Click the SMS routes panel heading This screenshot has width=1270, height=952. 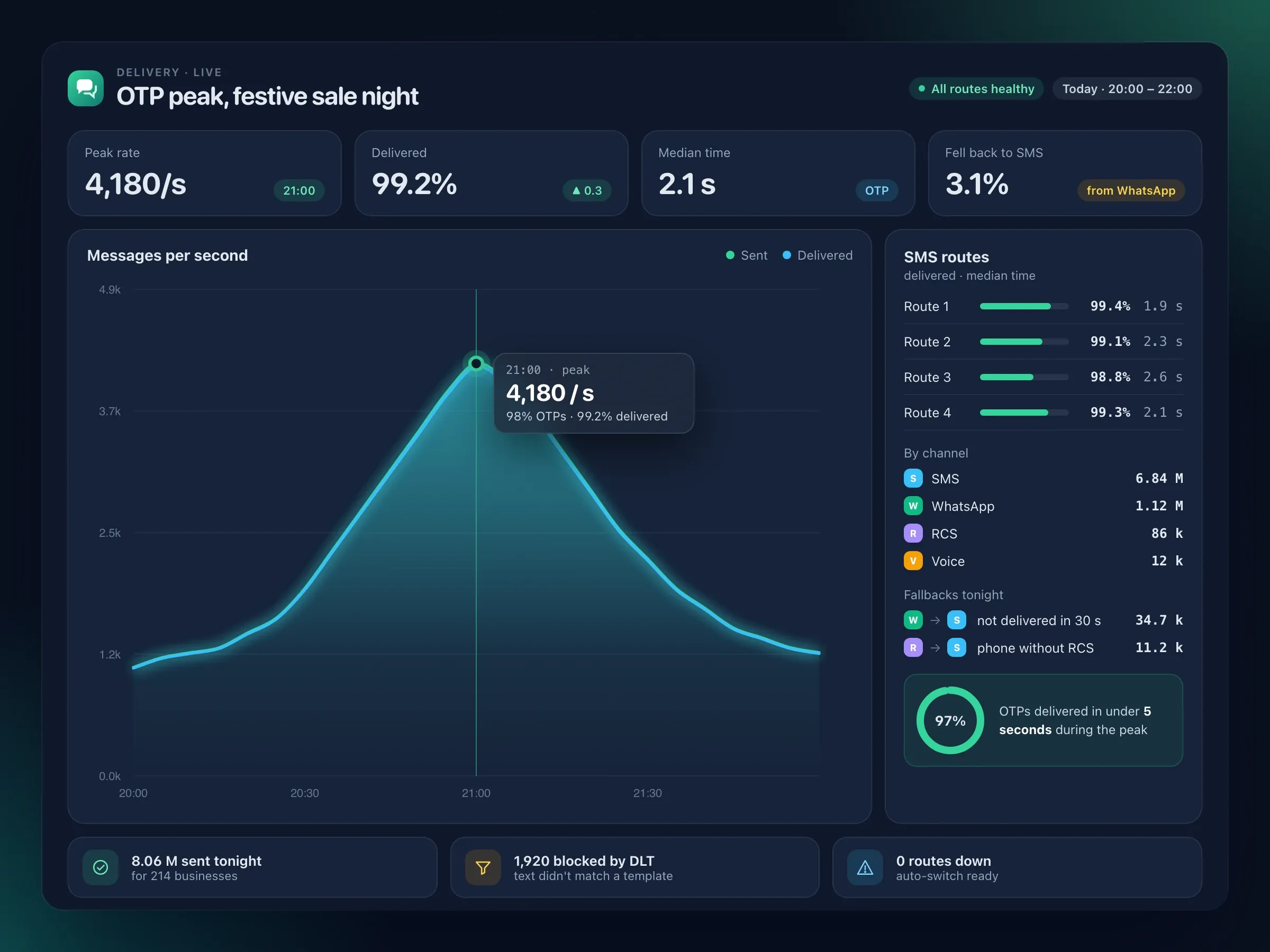946,257
